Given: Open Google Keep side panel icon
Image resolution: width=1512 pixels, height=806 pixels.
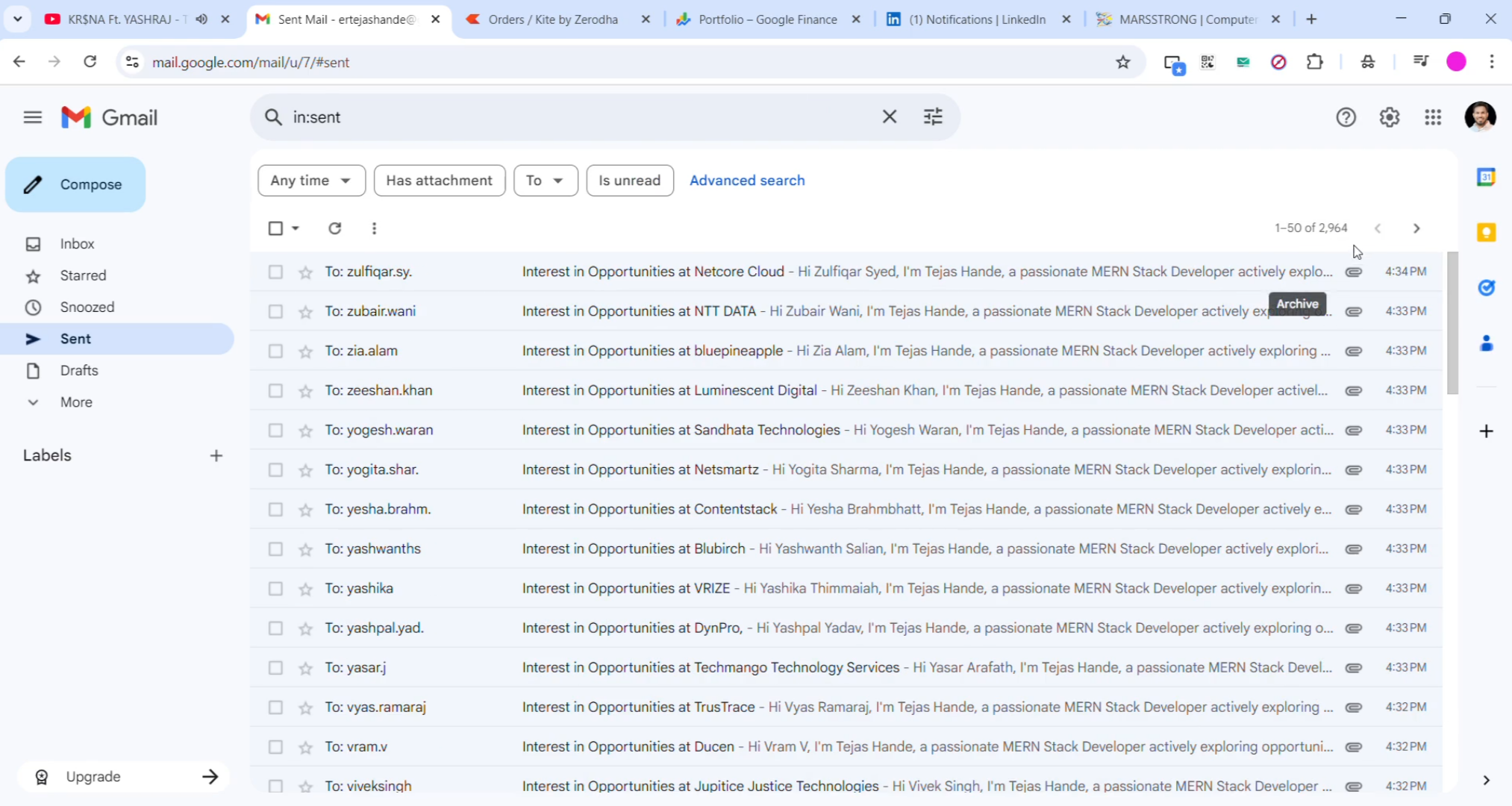Looking at the screenshot, I should coord(1486,233).
